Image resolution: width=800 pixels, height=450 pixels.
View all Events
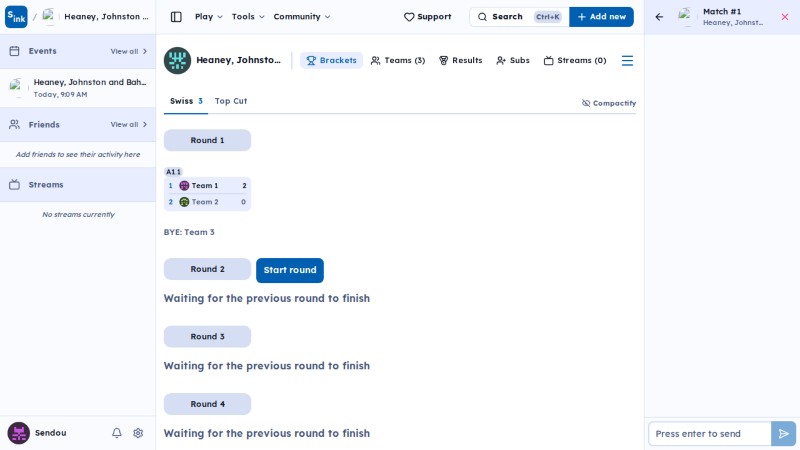click(x=129, y=52)
